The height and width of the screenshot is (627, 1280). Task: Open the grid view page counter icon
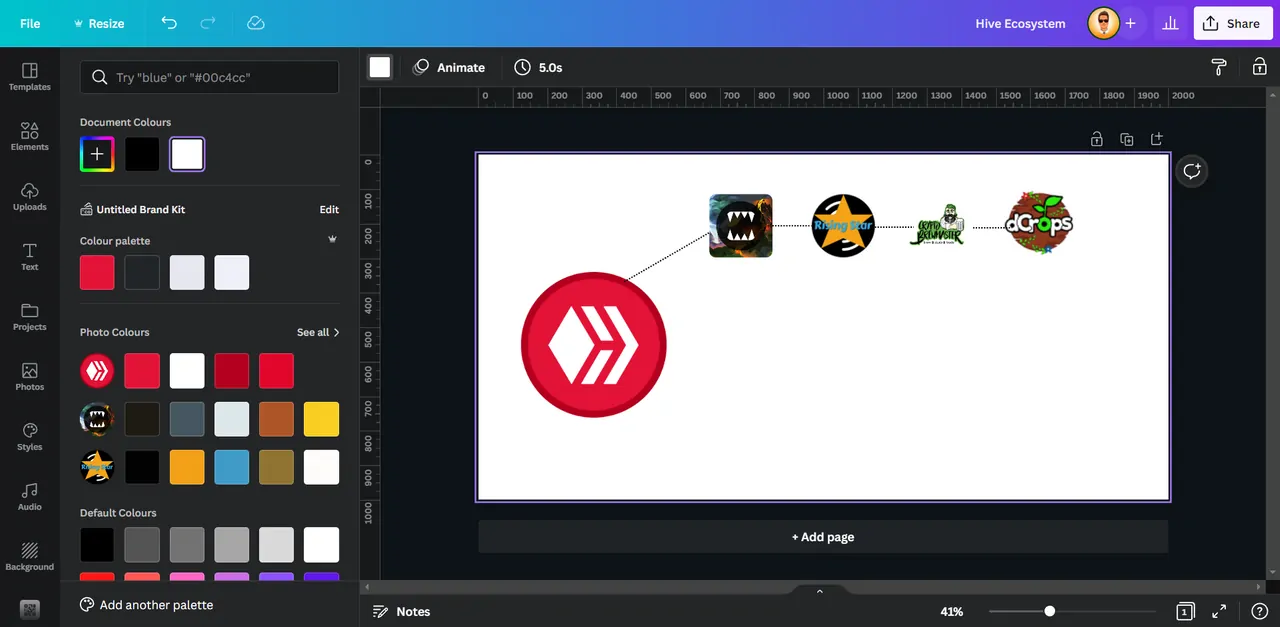tap(1185, 611)
